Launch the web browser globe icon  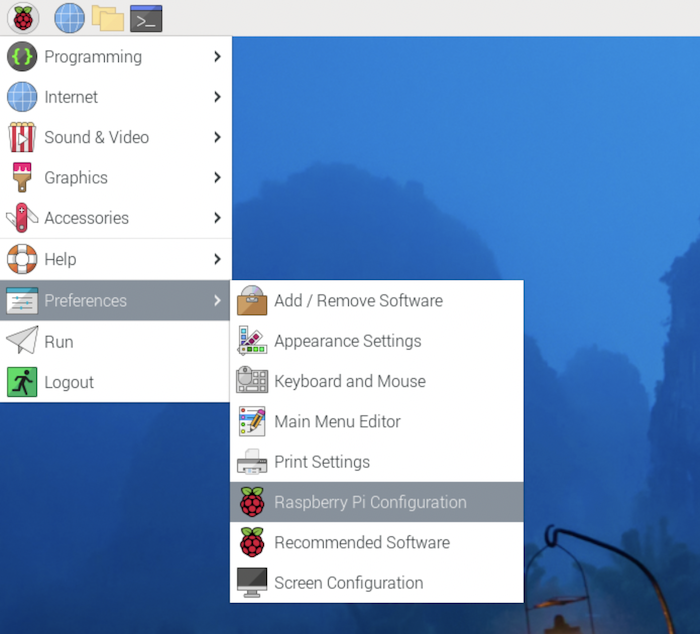click(69, 18)
